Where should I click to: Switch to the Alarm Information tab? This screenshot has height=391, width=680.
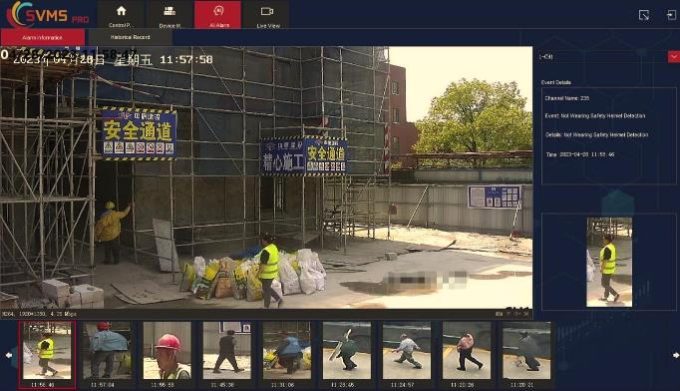(42, 38)
